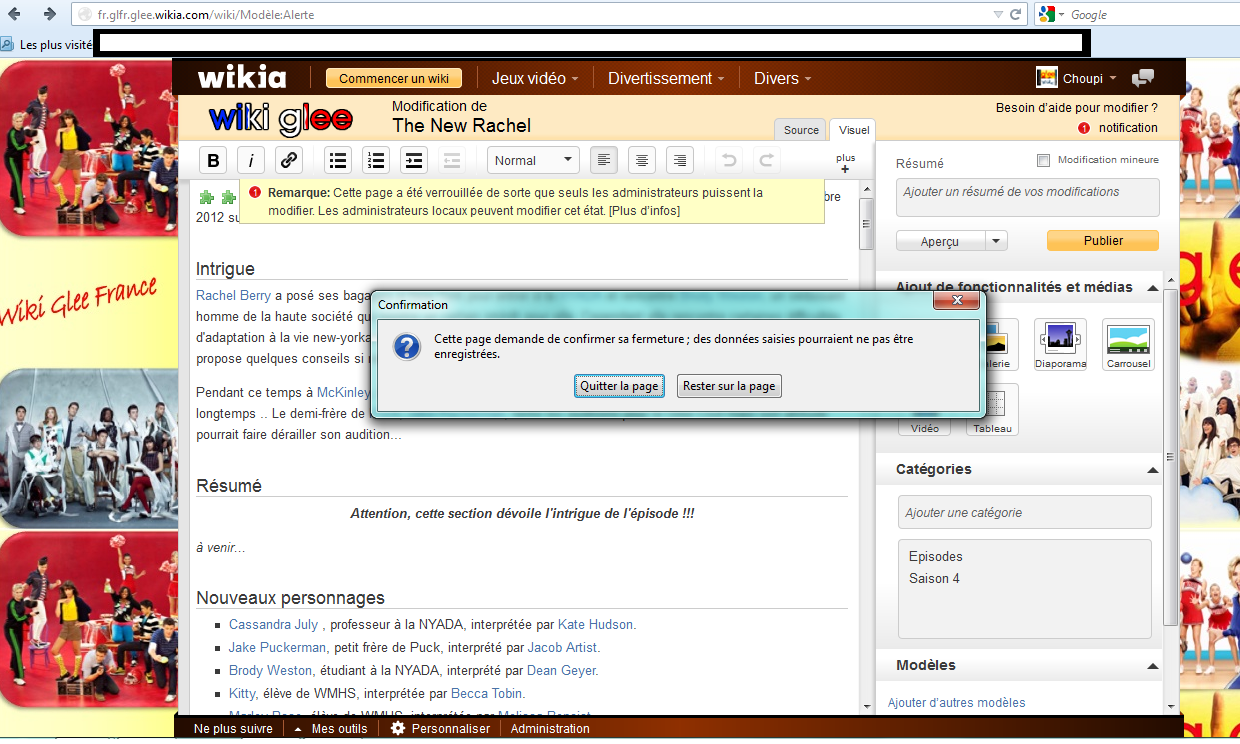Open wiki glee logo homepage
1240x744 pixels.
[x=281, y=120]
